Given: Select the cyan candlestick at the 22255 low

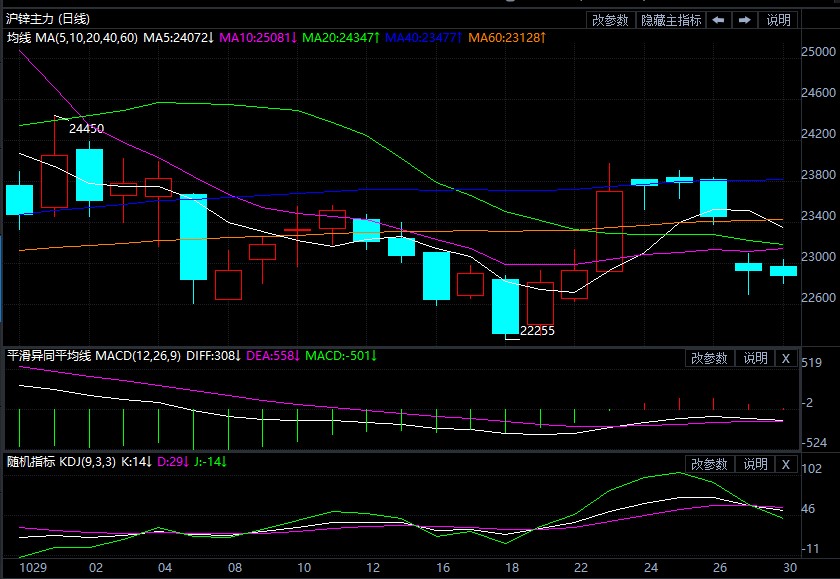Looking at the screenshot, I should coord(505,306).
